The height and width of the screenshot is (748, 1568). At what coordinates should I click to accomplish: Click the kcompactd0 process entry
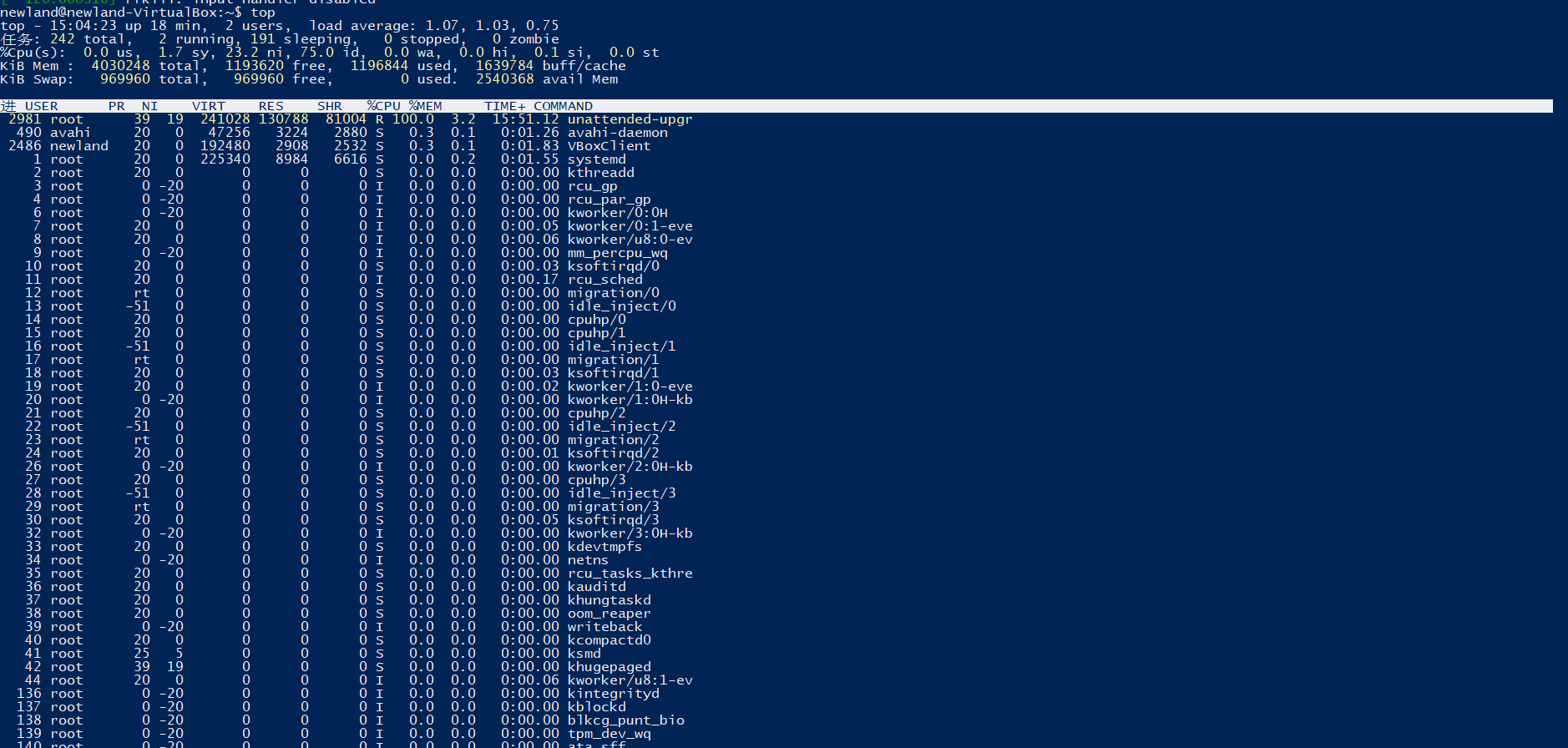609,640
